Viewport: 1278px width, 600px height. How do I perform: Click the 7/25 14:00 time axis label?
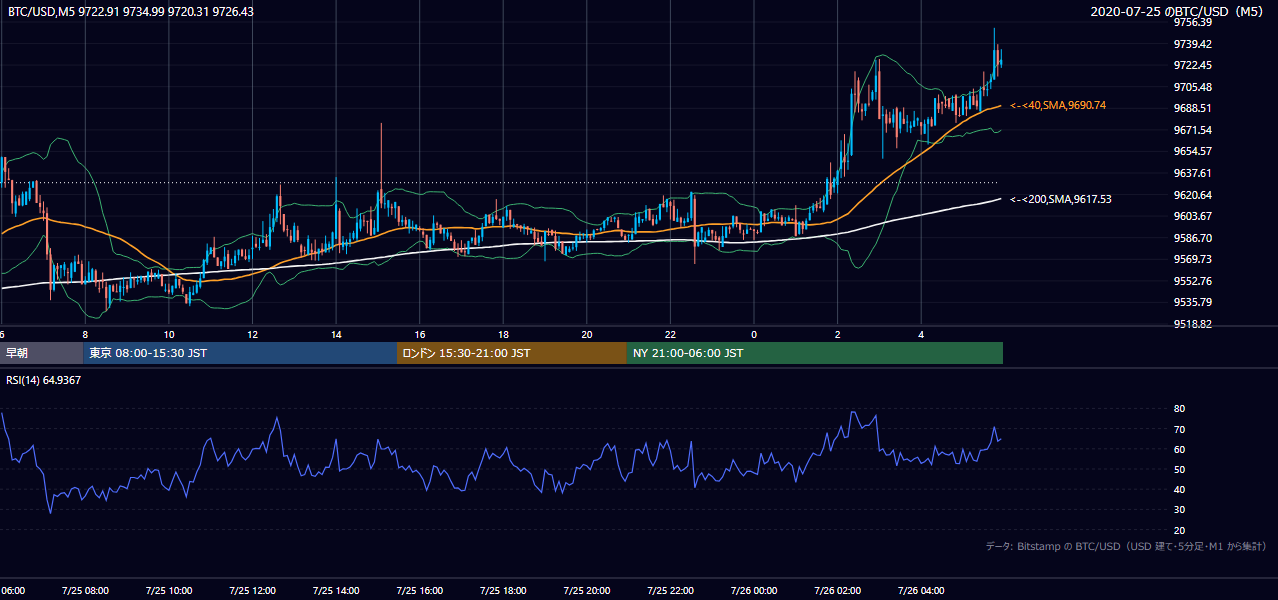336,590
